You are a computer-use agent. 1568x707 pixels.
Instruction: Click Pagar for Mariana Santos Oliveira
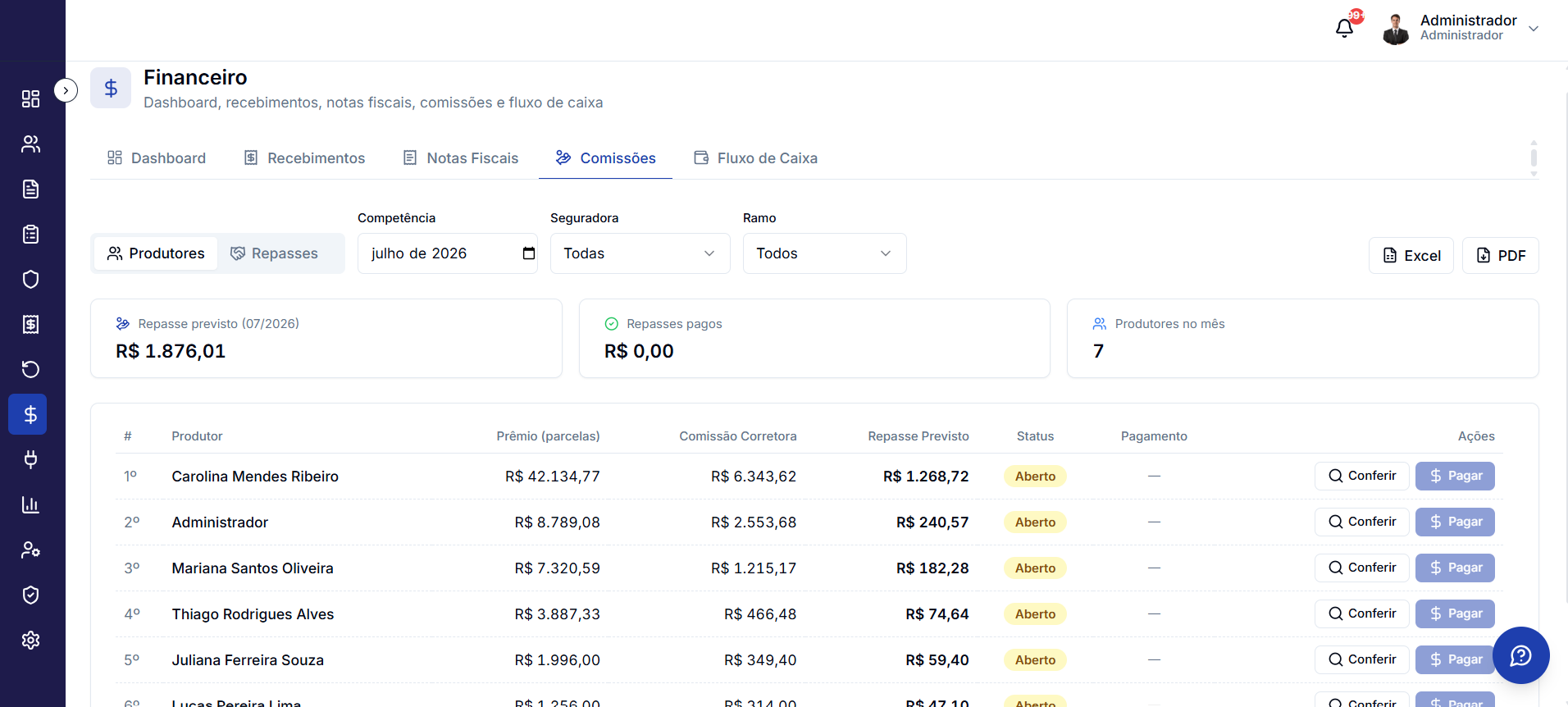pyautogui.click(x=1455, y=568)
